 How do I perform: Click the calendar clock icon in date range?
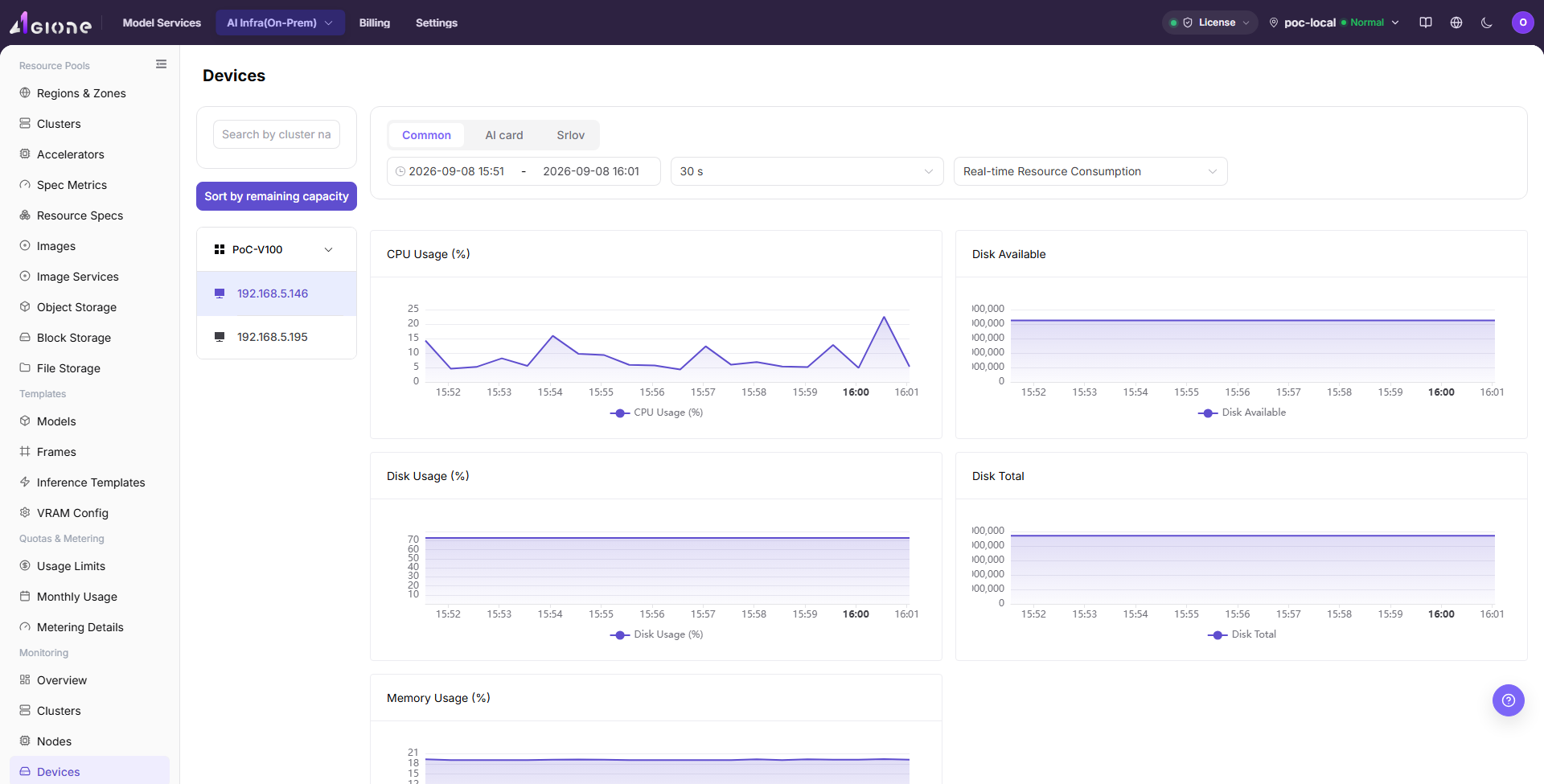400,171
